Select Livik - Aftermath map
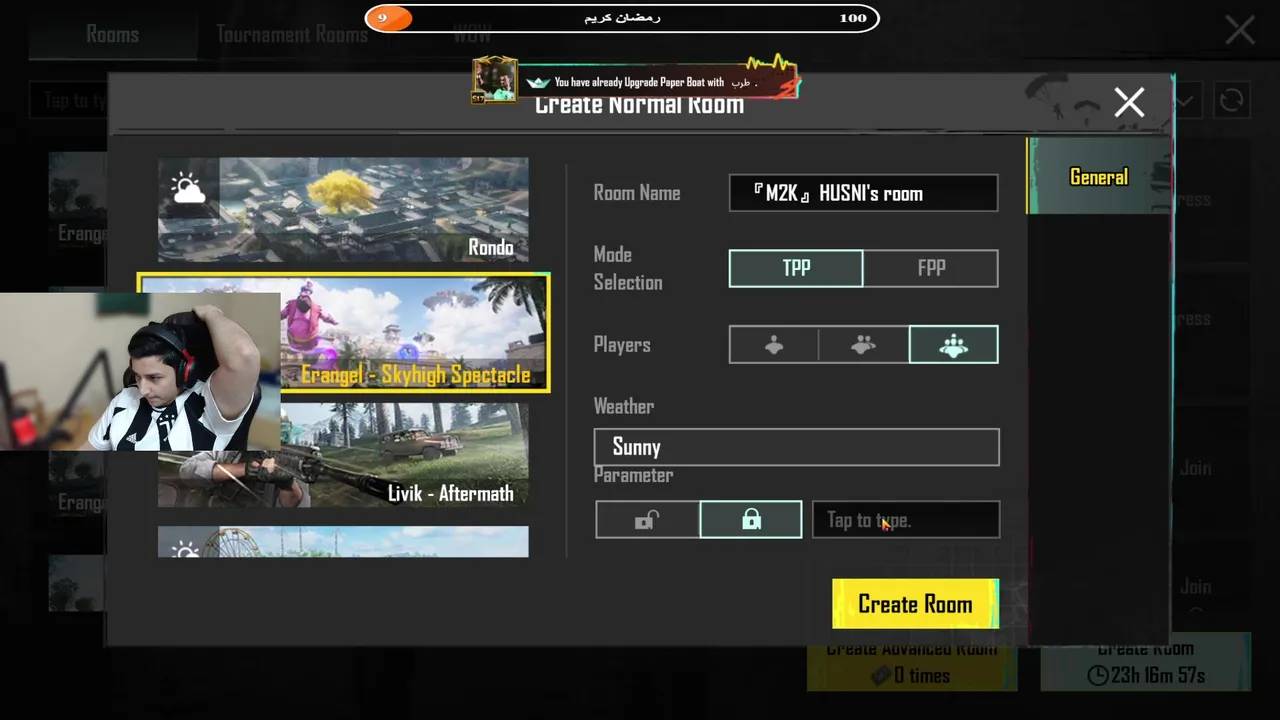 tap(343, 455)
